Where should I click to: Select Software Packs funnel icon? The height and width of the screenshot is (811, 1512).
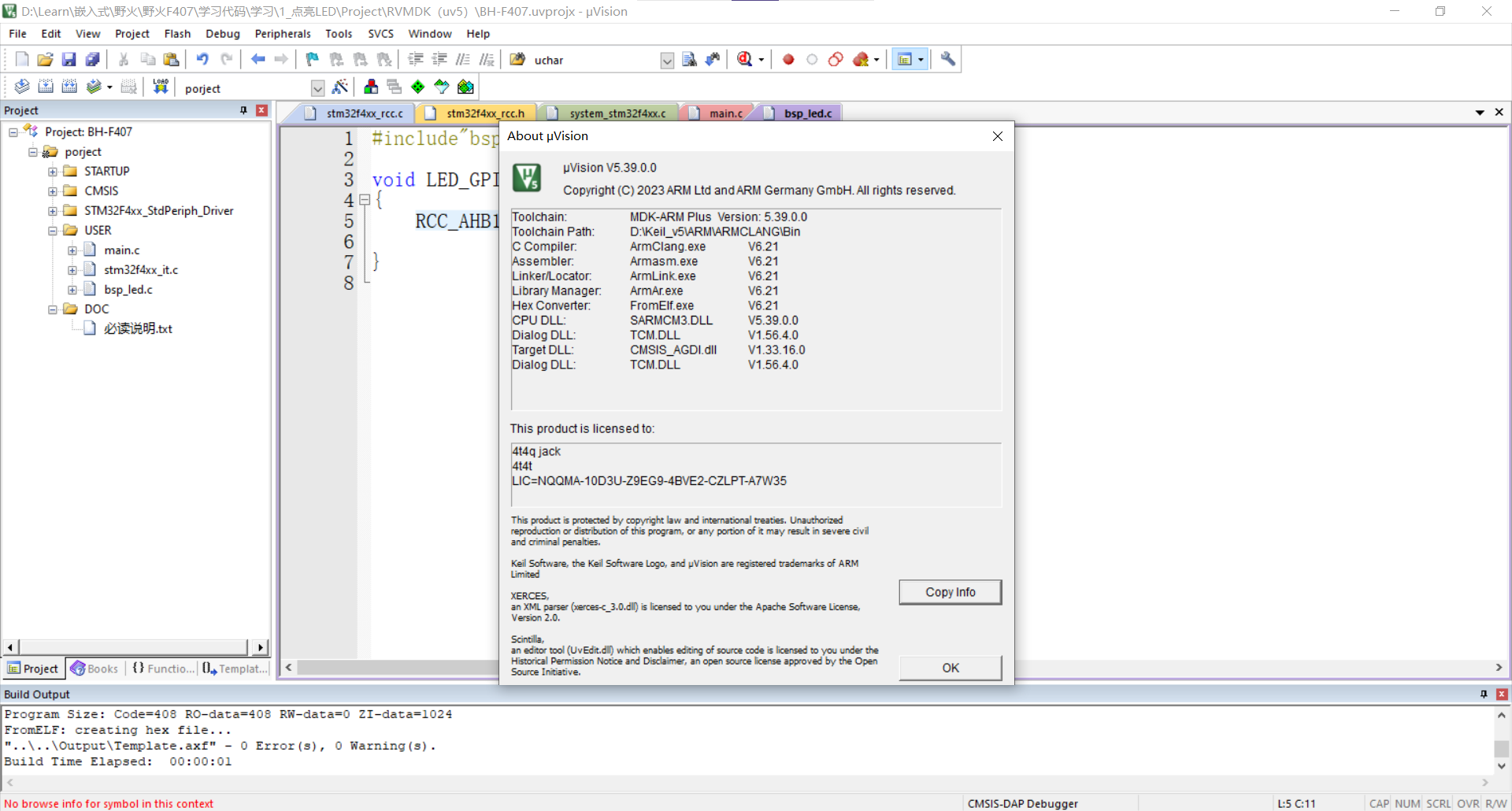pyautogui.click(x=442, y=87)
